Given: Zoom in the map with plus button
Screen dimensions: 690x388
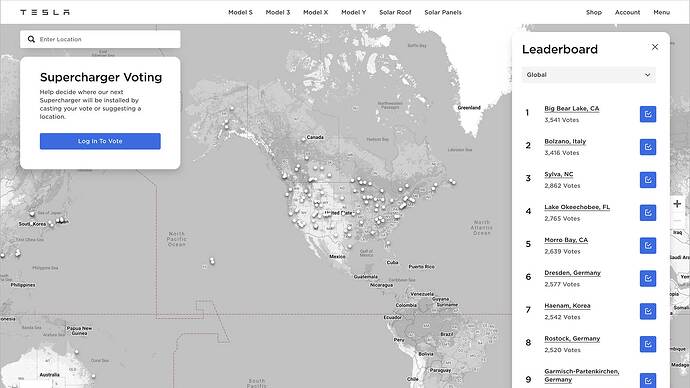Looking at the screenshot, I should (677, 204).
